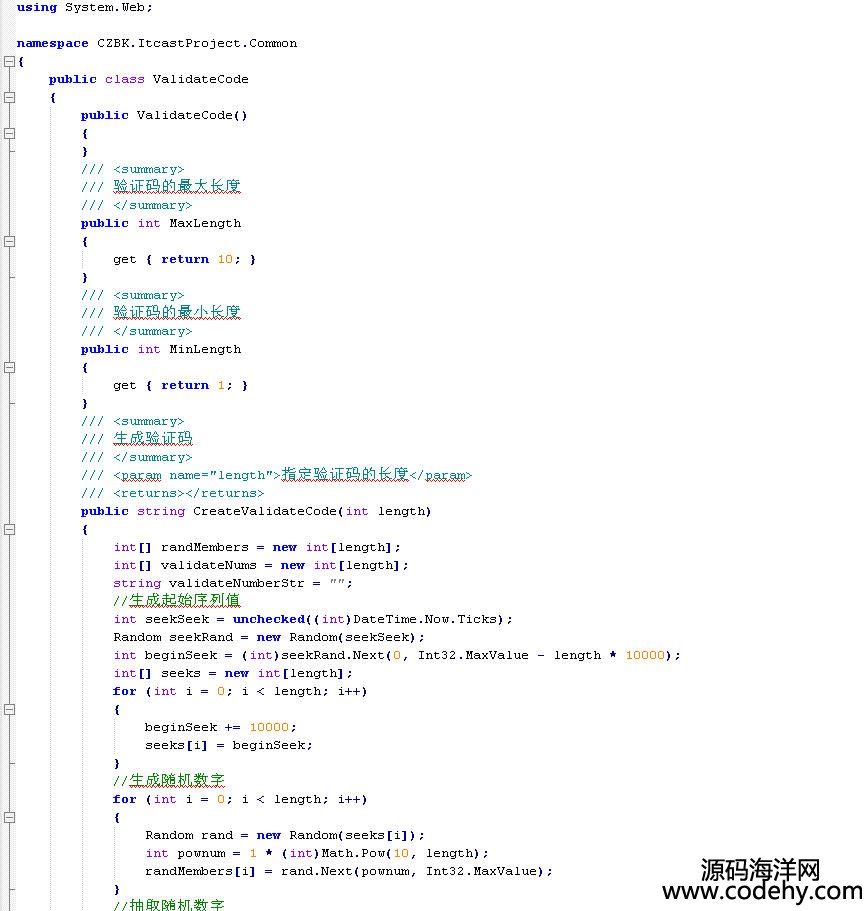This screenshot has height=911, width=867.
Task: Collapse the for loop containing Random rand
Action: click(9, 817)
